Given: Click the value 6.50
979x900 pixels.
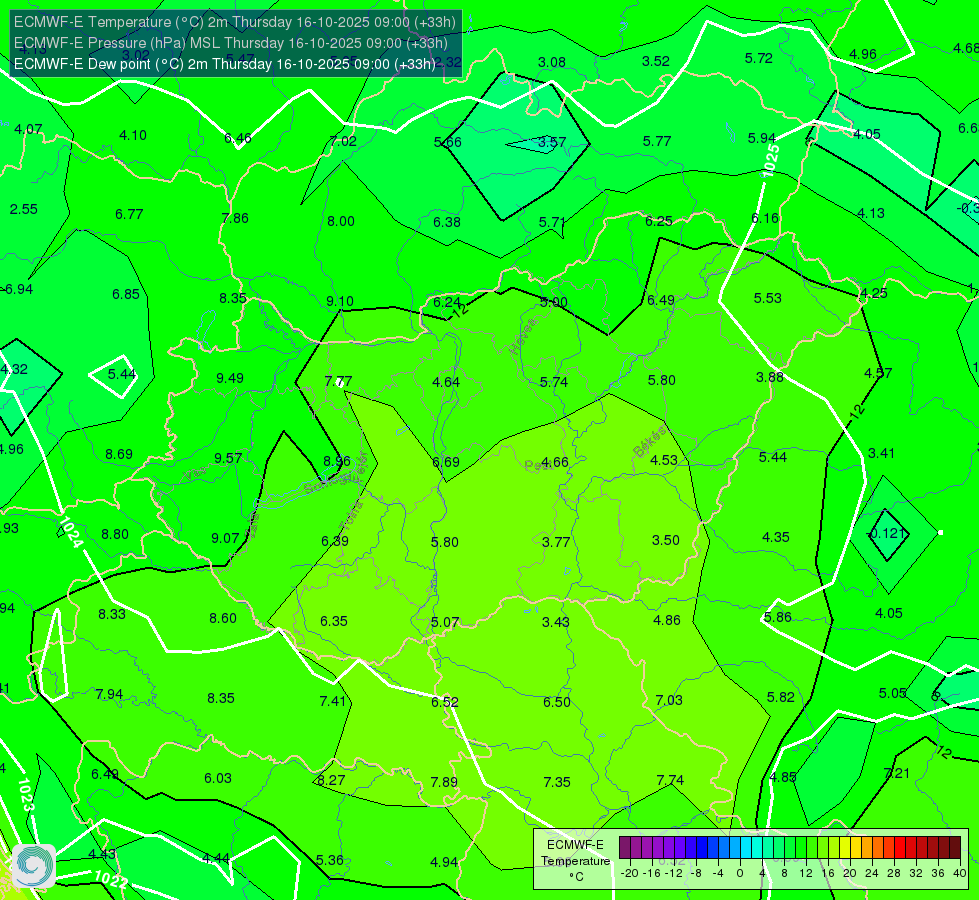Looking at the screenshot, I should 556,702.
